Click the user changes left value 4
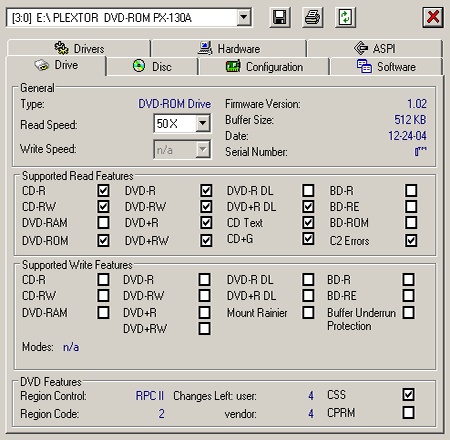450x440 pixels. [x=311, y=396]
